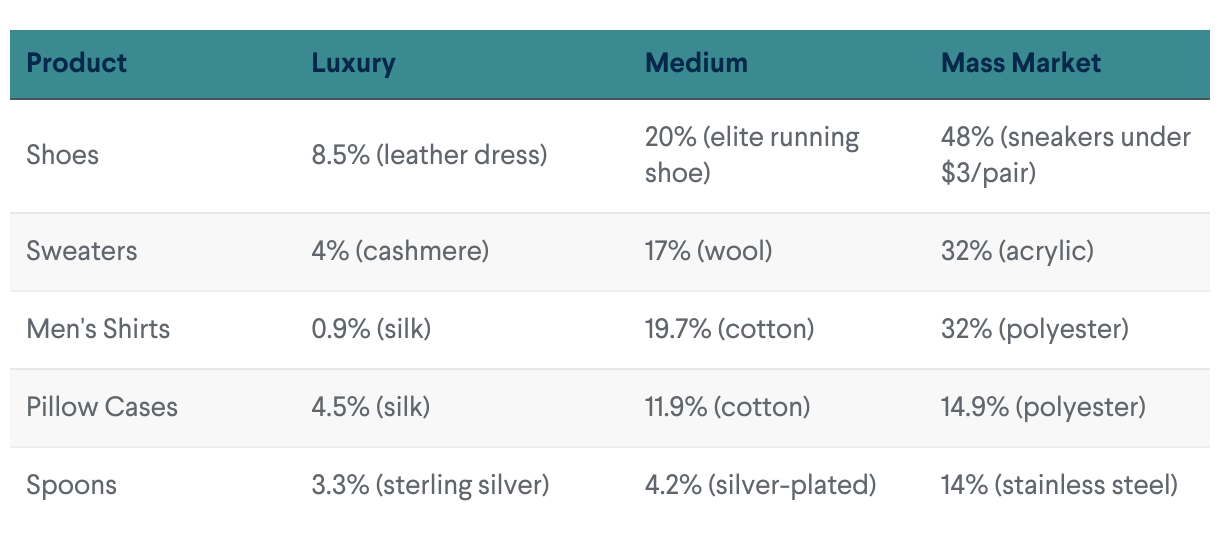Click the Medium column header
The image size is (1220, 534).
tap(696, 63)
